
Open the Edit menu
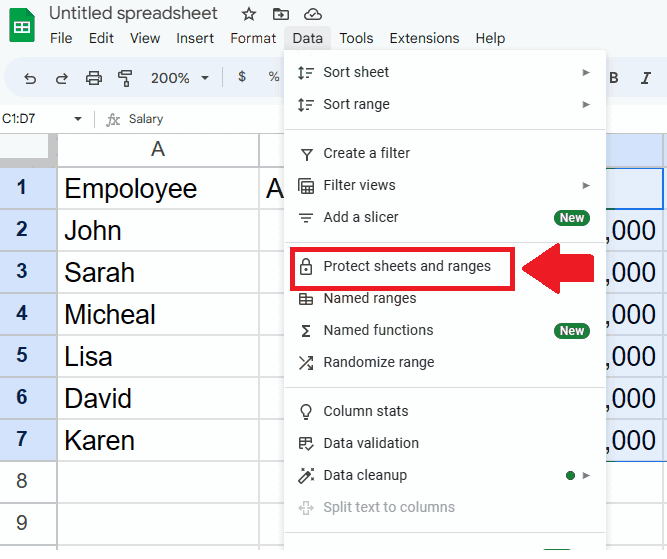[x=101, y=38]
